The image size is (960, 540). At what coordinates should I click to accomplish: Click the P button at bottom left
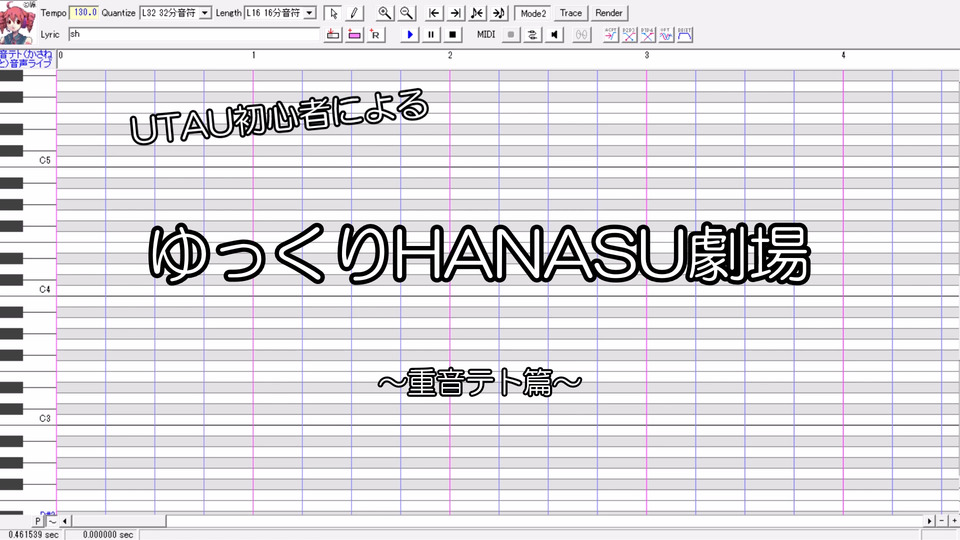point(37,521)
